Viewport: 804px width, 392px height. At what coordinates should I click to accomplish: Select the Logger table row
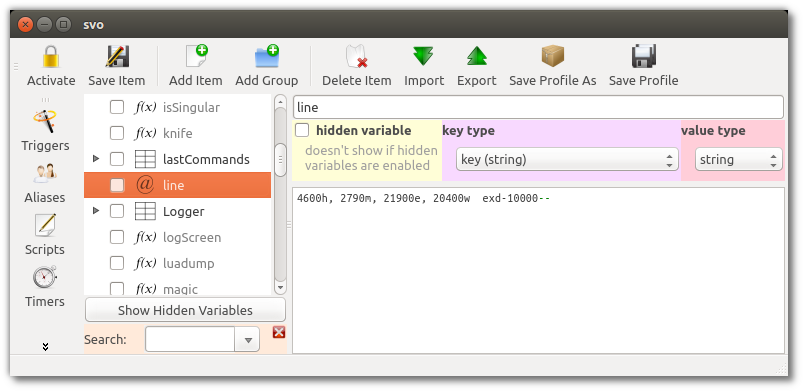click(177, 211)
